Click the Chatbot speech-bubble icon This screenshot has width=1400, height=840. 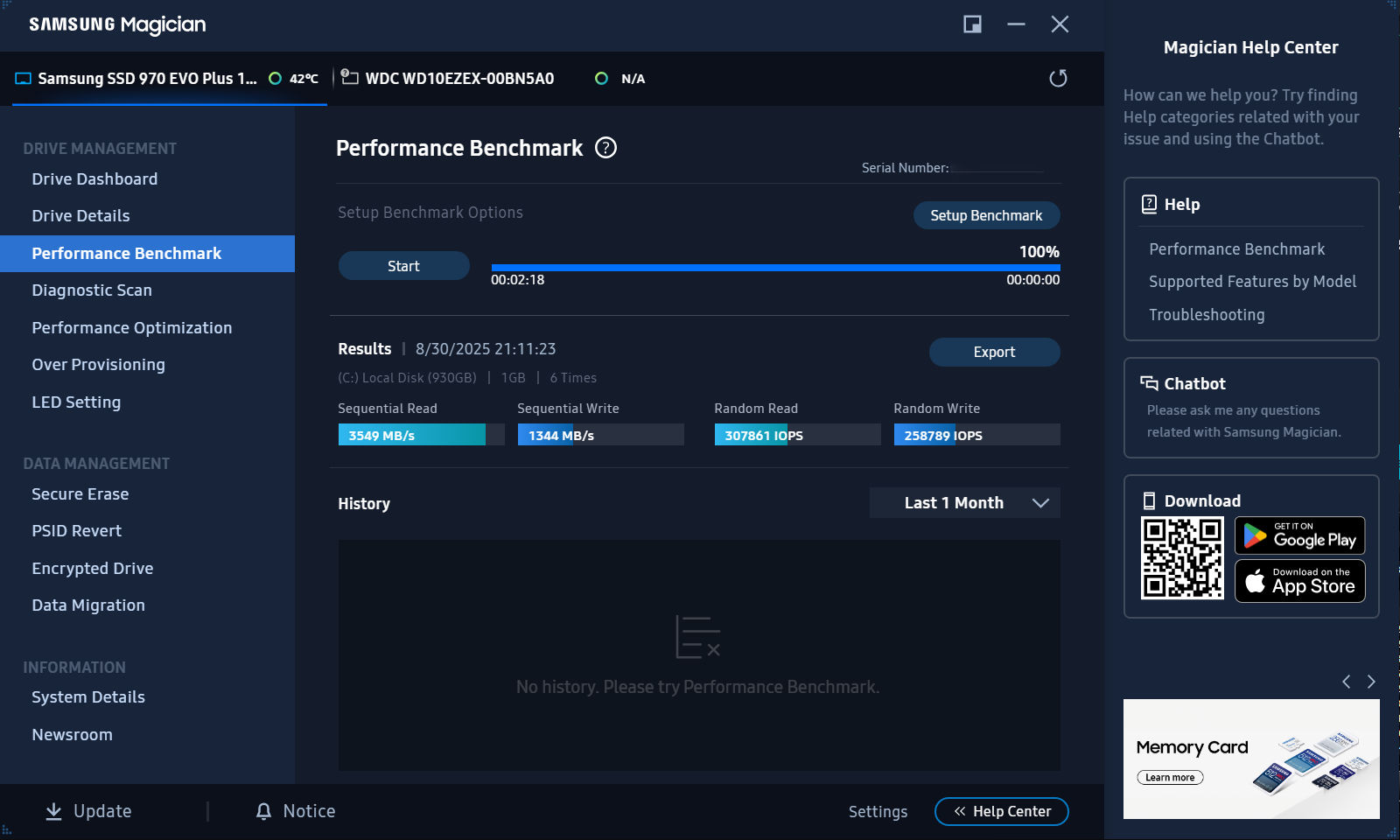click(x=1149, y=383)
